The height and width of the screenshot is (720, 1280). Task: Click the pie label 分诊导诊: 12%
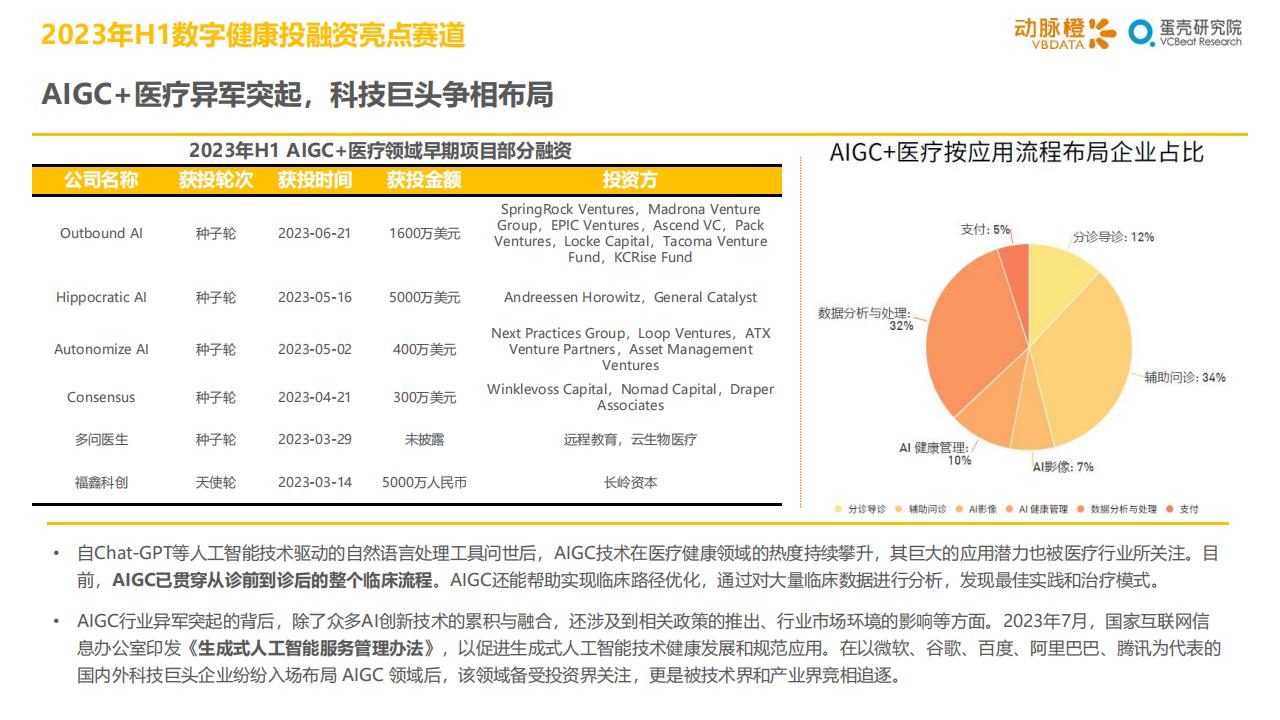(1113, 237)
